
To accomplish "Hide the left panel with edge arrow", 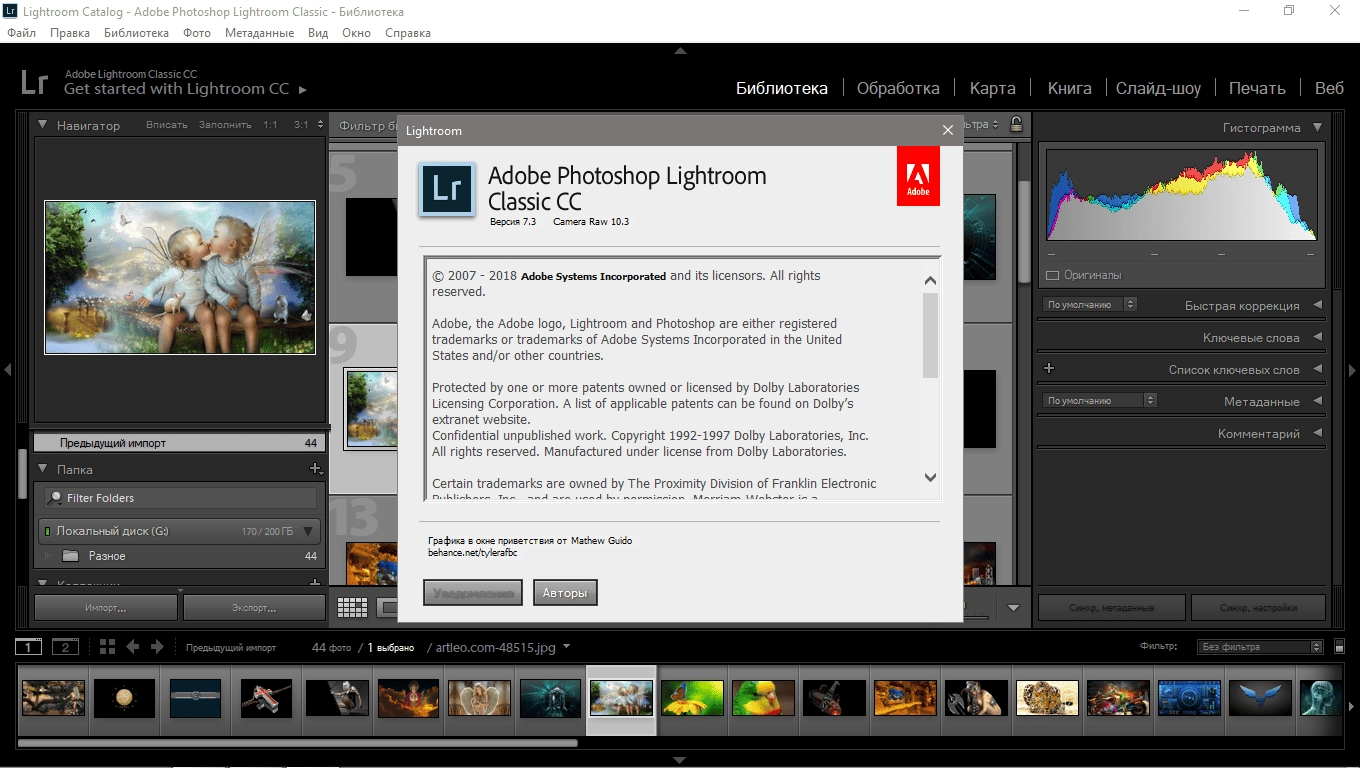I will [x=7, y=370].
